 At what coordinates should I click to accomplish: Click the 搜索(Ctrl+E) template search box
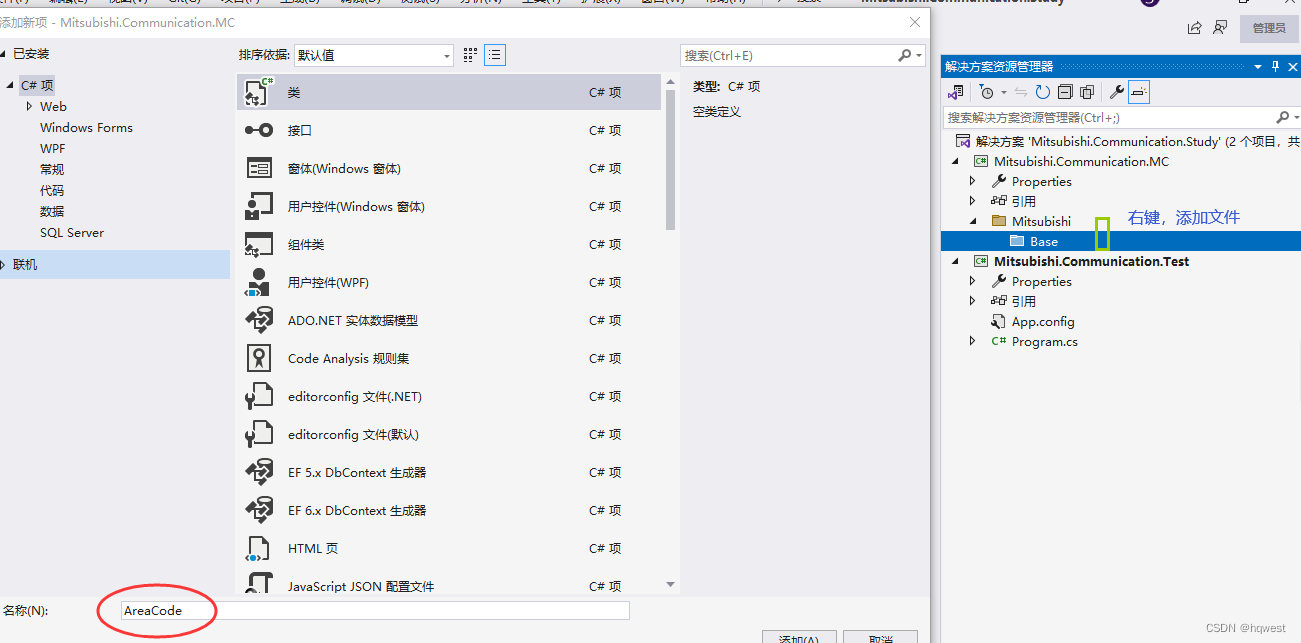pos(788,55)
